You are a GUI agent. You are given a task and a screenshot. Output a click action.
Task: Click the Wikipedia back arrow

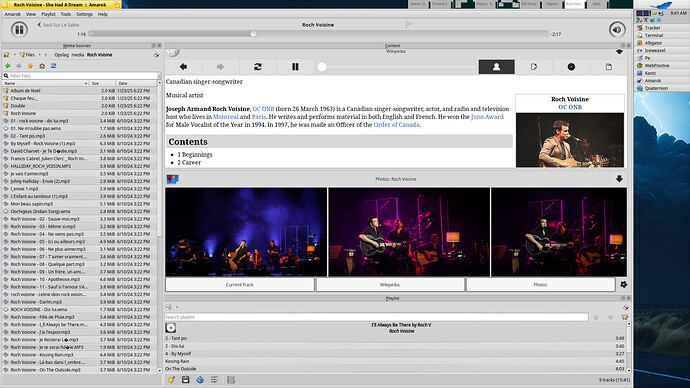click(184, 67)
